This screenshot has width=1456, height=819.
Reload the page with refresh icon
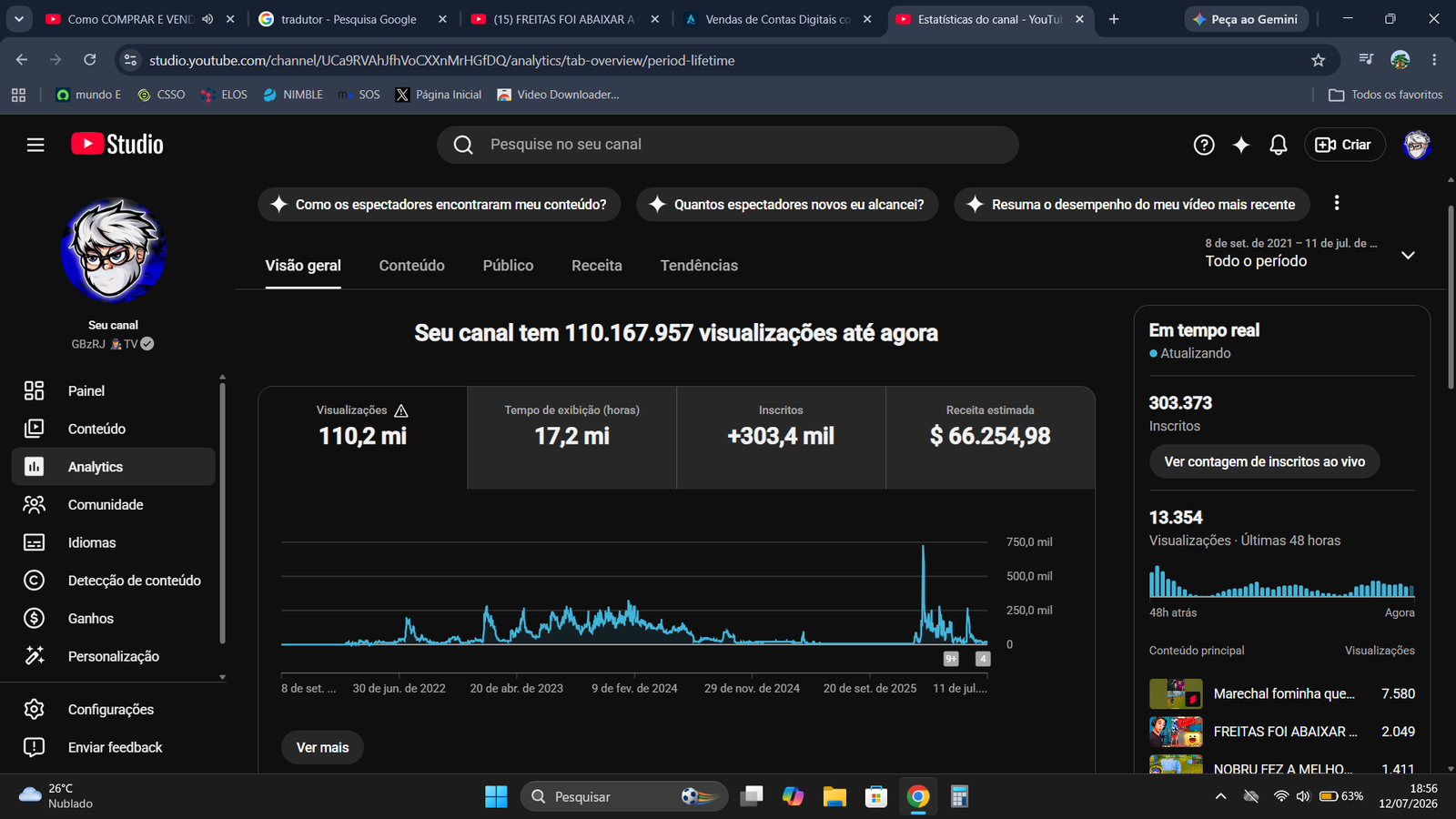pos(90,60)
